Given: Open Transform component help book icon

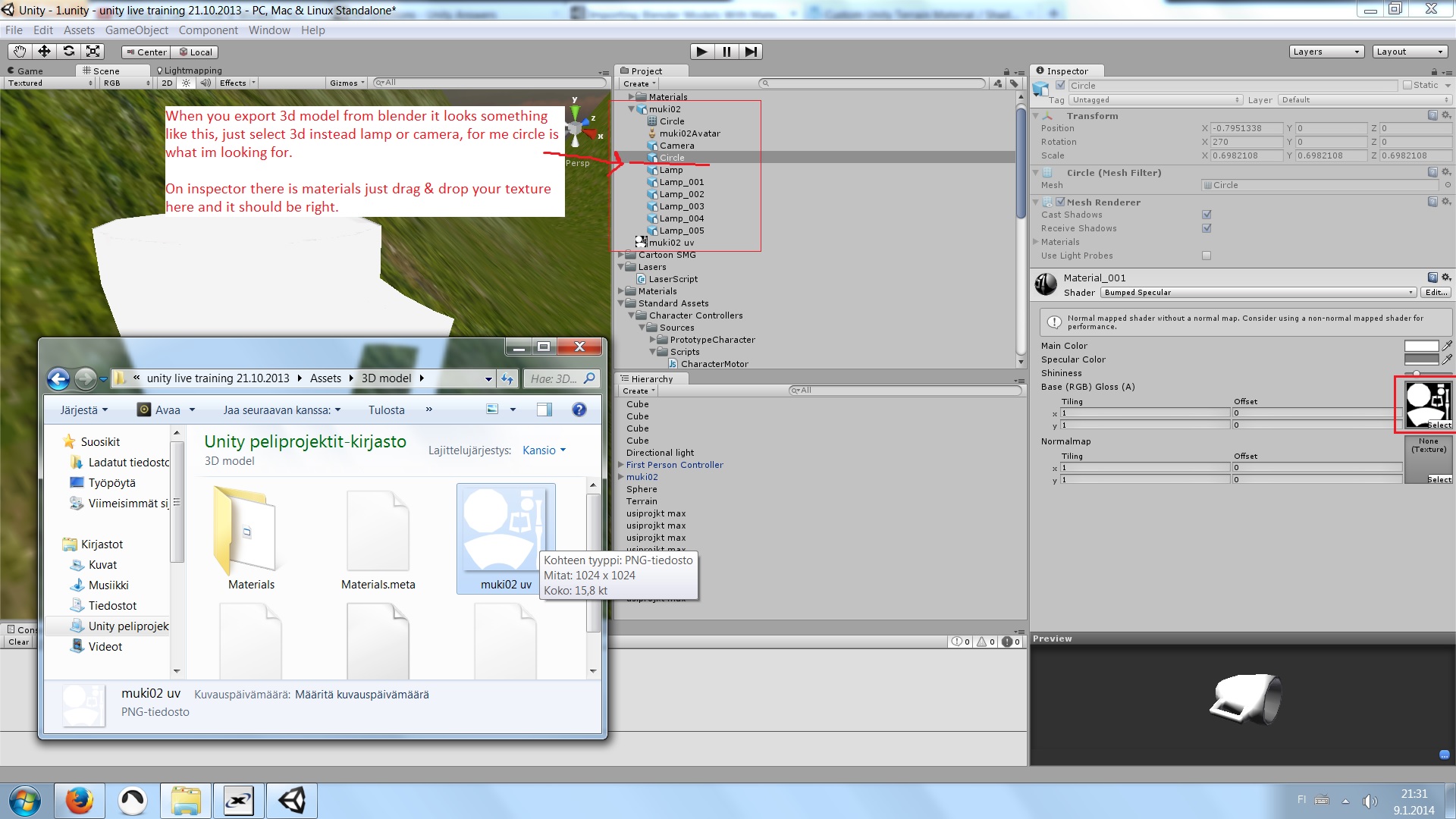Looking at the screenshot, I should pos(1432,115).
